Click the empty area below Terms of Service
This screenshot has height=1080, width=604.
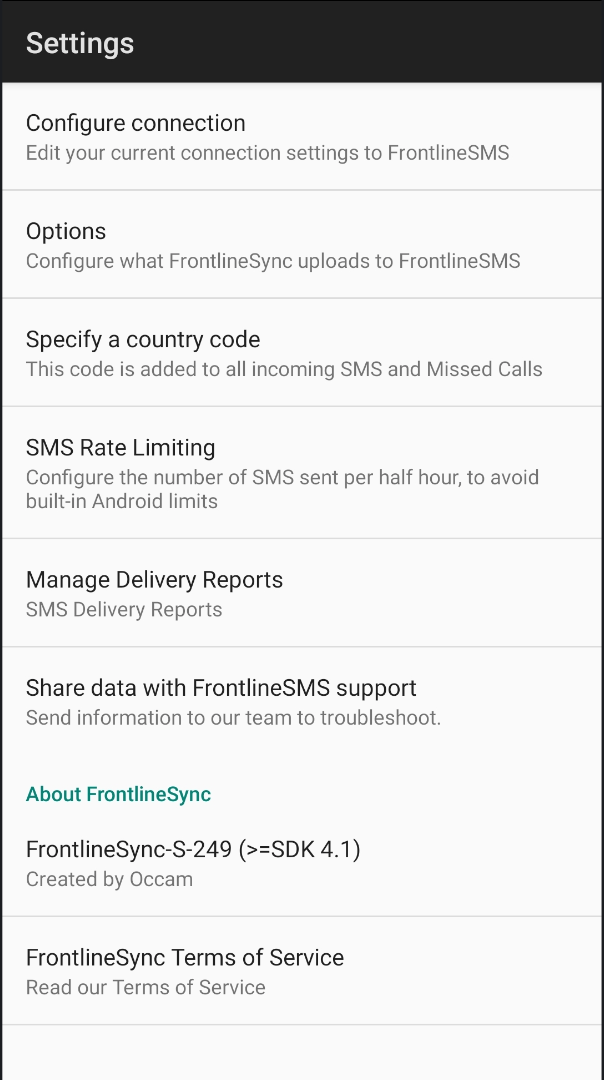pyautogui.click(x=302, y=1052)
